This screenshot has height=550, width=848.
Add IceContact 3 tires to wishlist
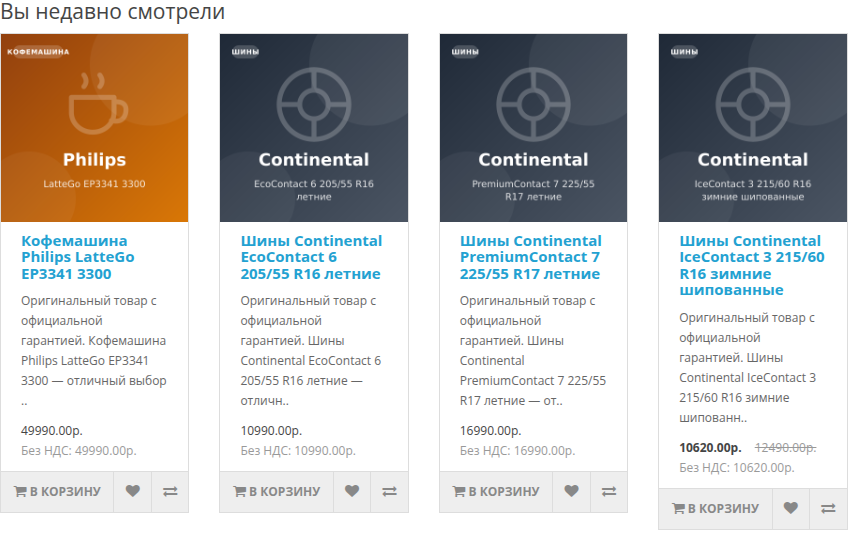[x=791, y=508]
